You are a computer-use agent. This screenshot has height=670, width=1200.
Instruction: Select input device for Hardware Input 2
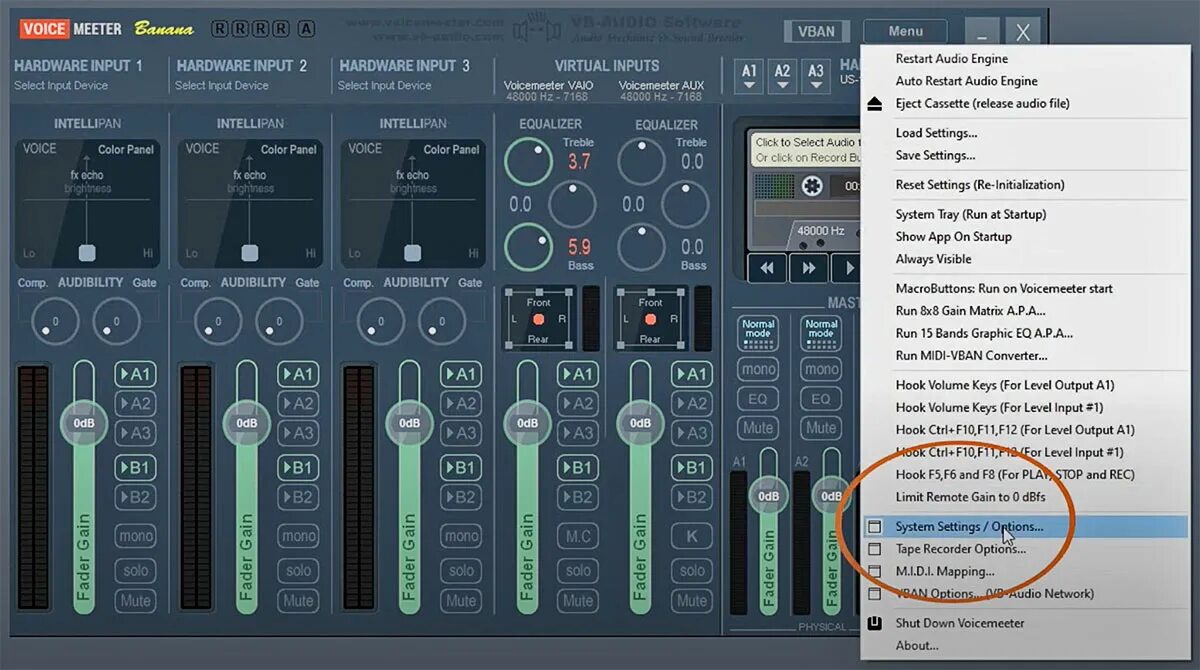coord(222,86)
